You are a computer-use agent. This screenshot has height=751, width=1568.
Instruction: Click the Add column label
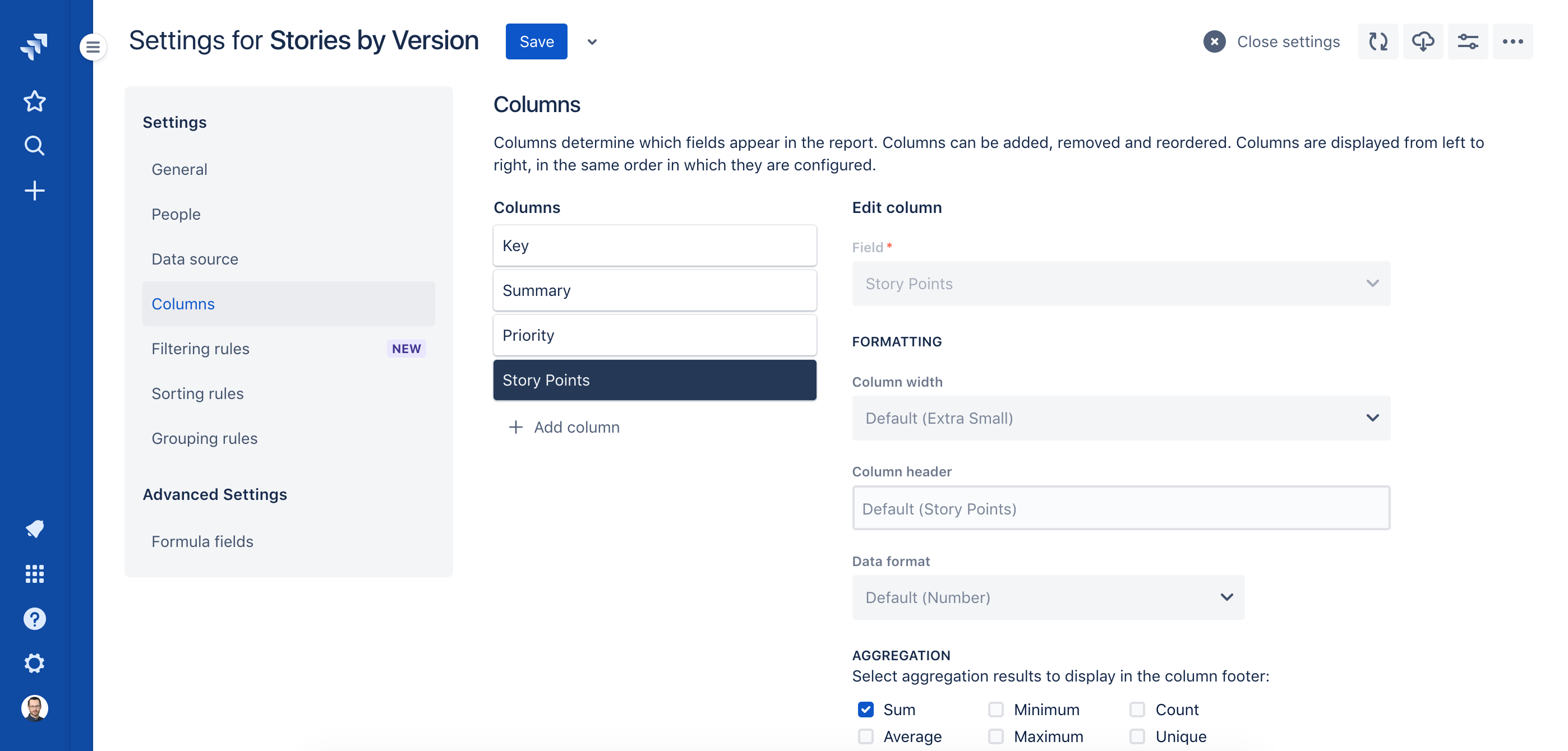577,427
